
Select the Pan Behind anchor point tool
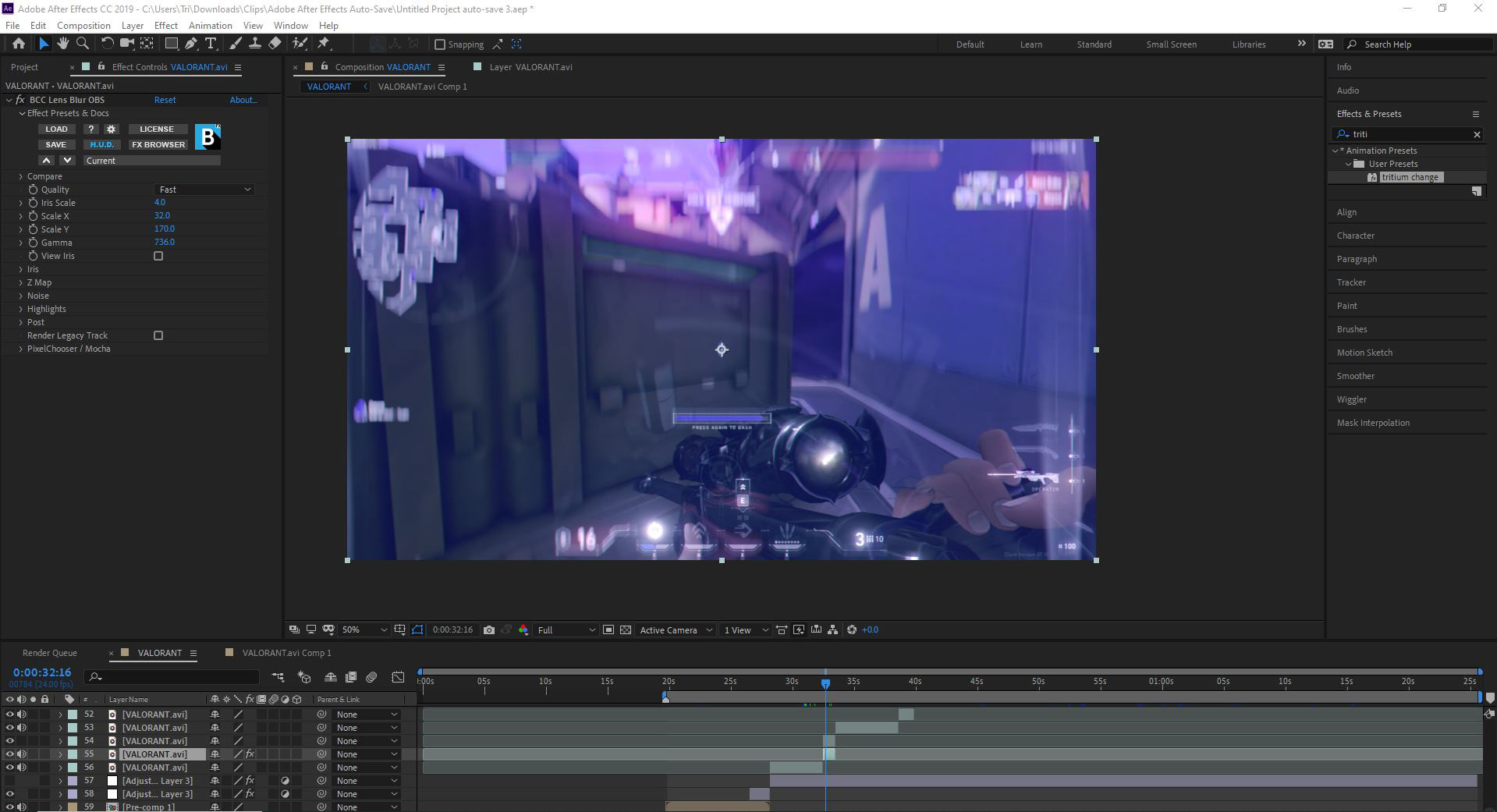146,44
